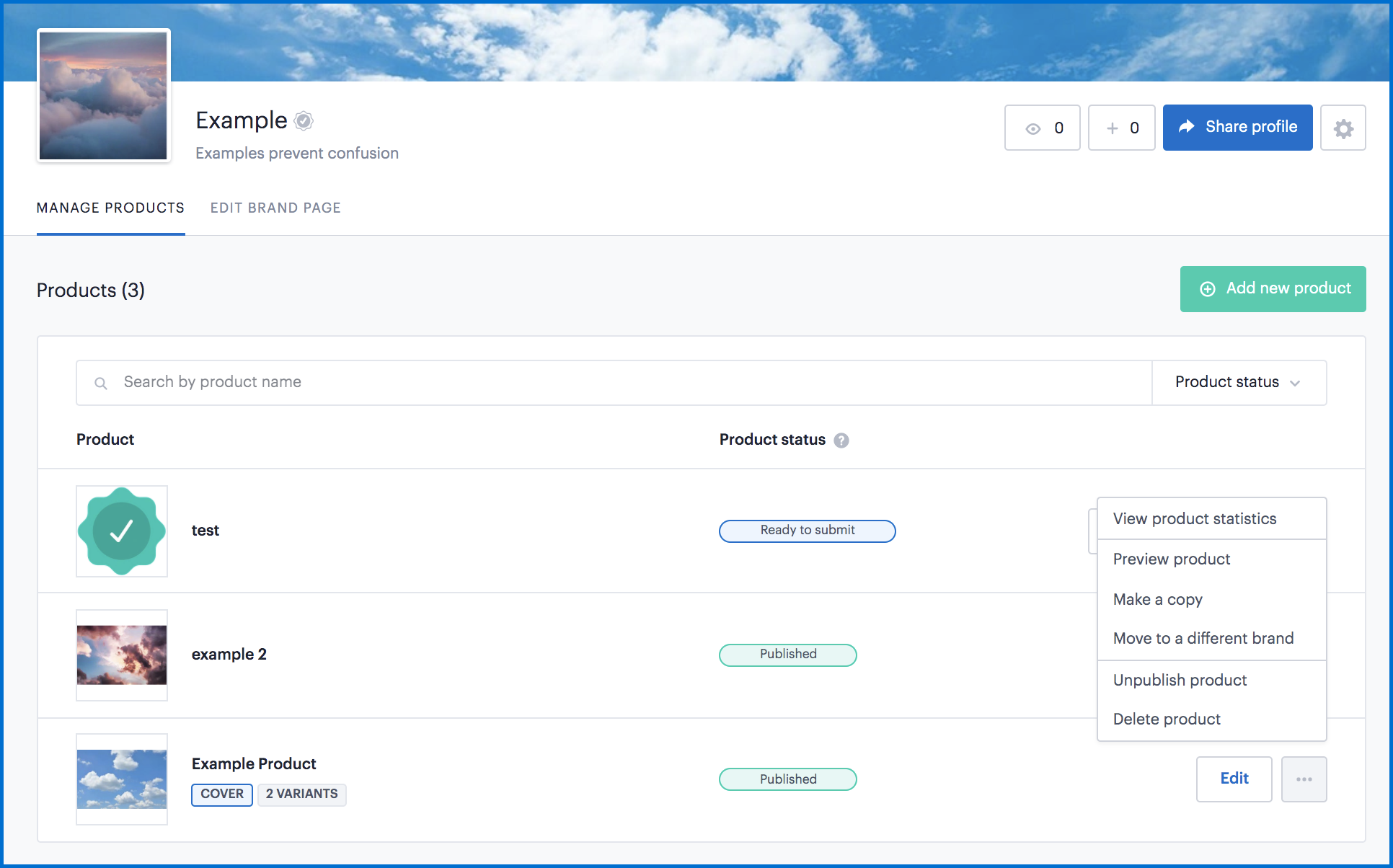Image resolution: width=1393 pixels, height=868 pixels.
Task: Choose Make a copy menu option
Action: coord(1211,600)
